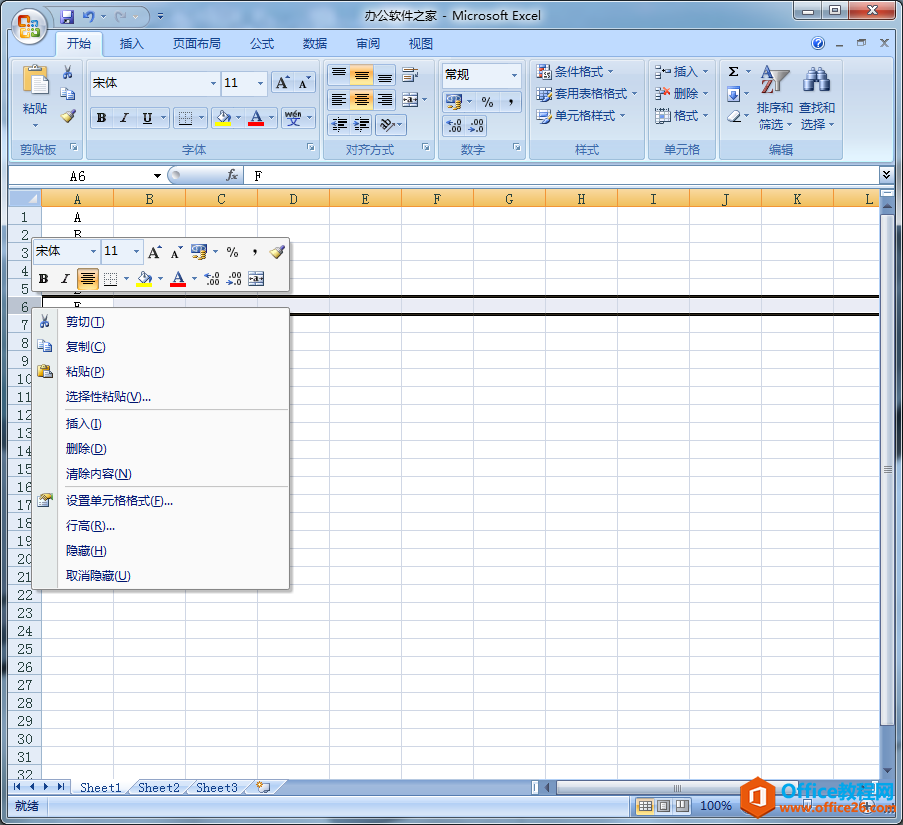Toggle Italic in the ribbon font group
The image size is (903, 825).
(x=124, y=118)
